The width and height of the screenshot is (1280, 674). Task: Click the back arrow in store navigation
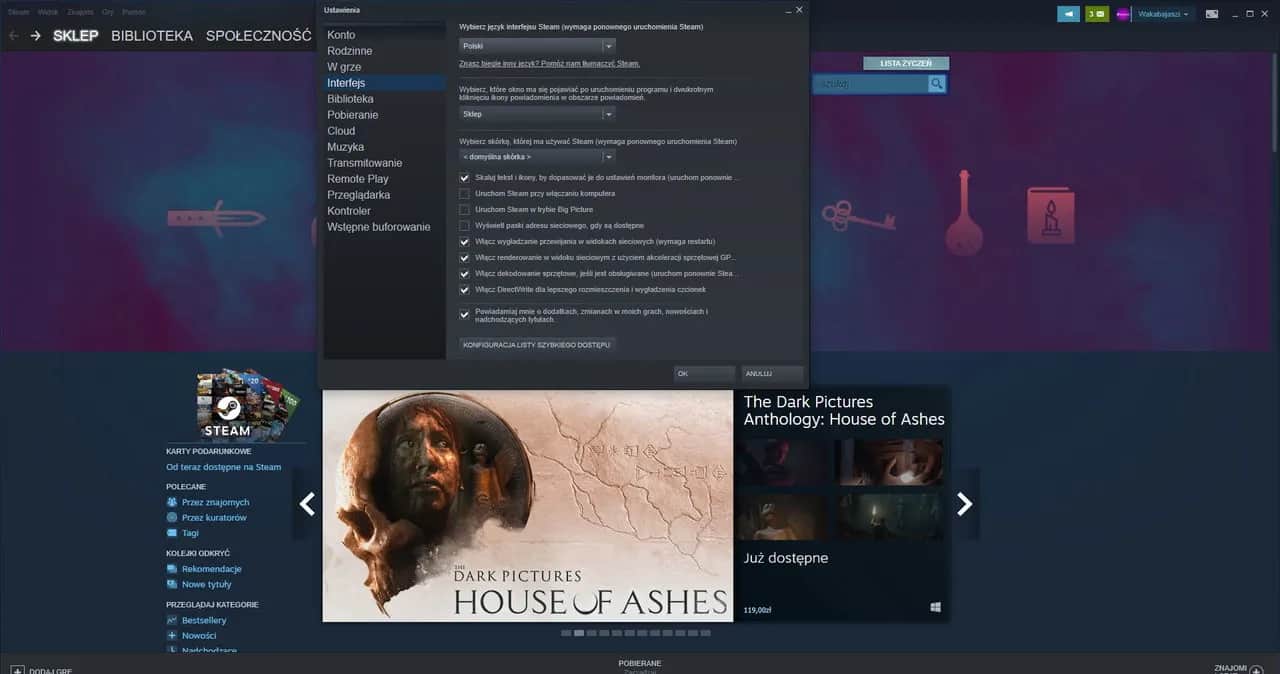pos(12,35)
